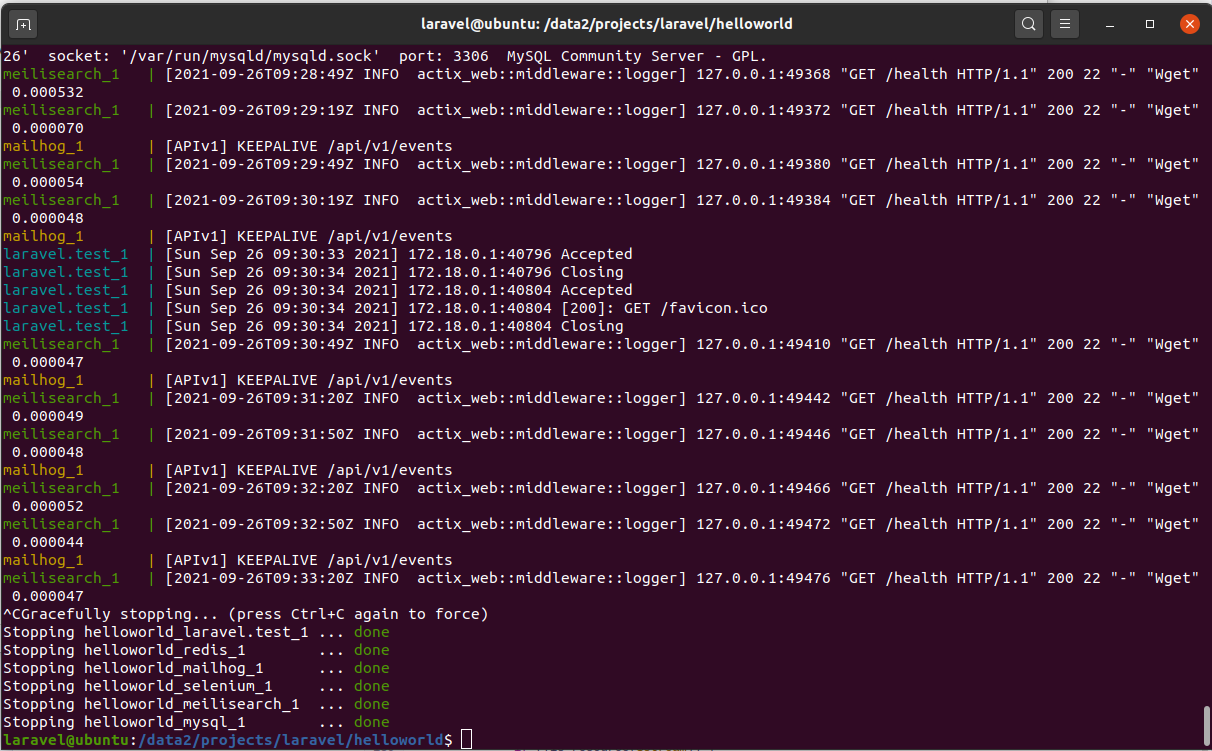Click address 127.0.0.1:49384
This screenshot has height=751, width=1212.
point(763,200)
